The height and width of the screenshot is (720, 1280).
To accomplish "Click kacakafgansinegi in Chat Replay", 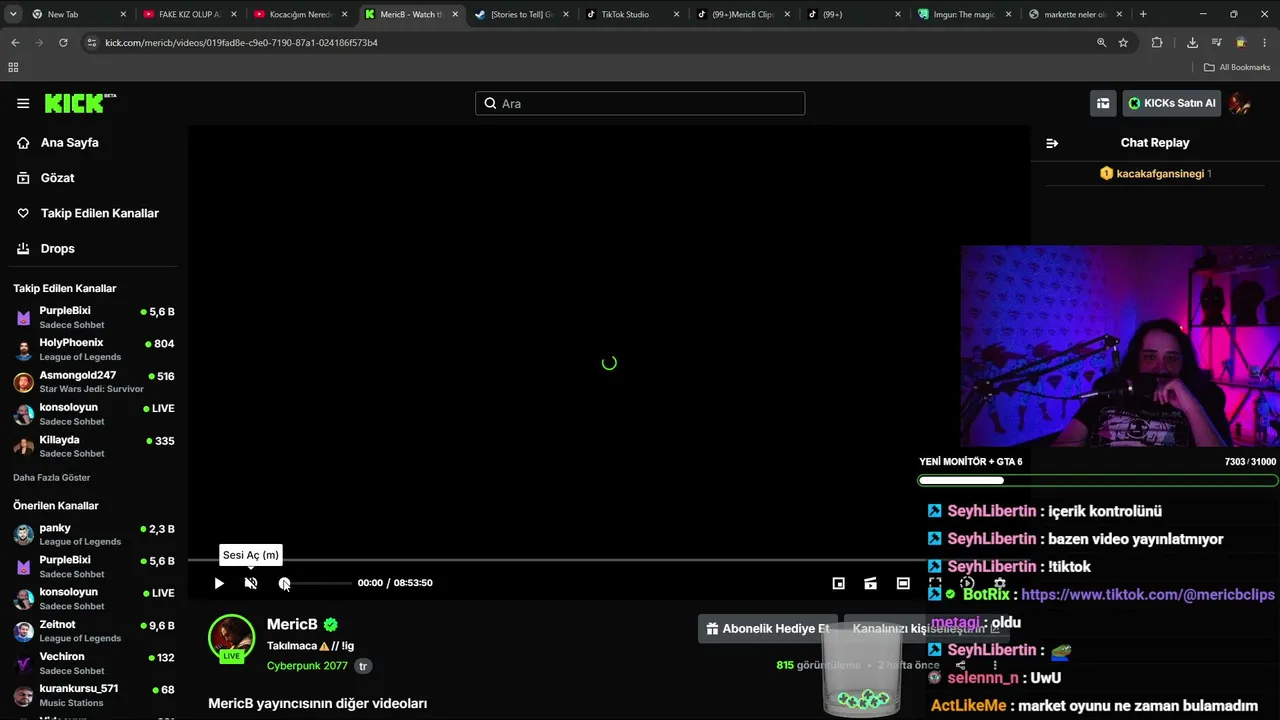I will (x=1160, y=174).
